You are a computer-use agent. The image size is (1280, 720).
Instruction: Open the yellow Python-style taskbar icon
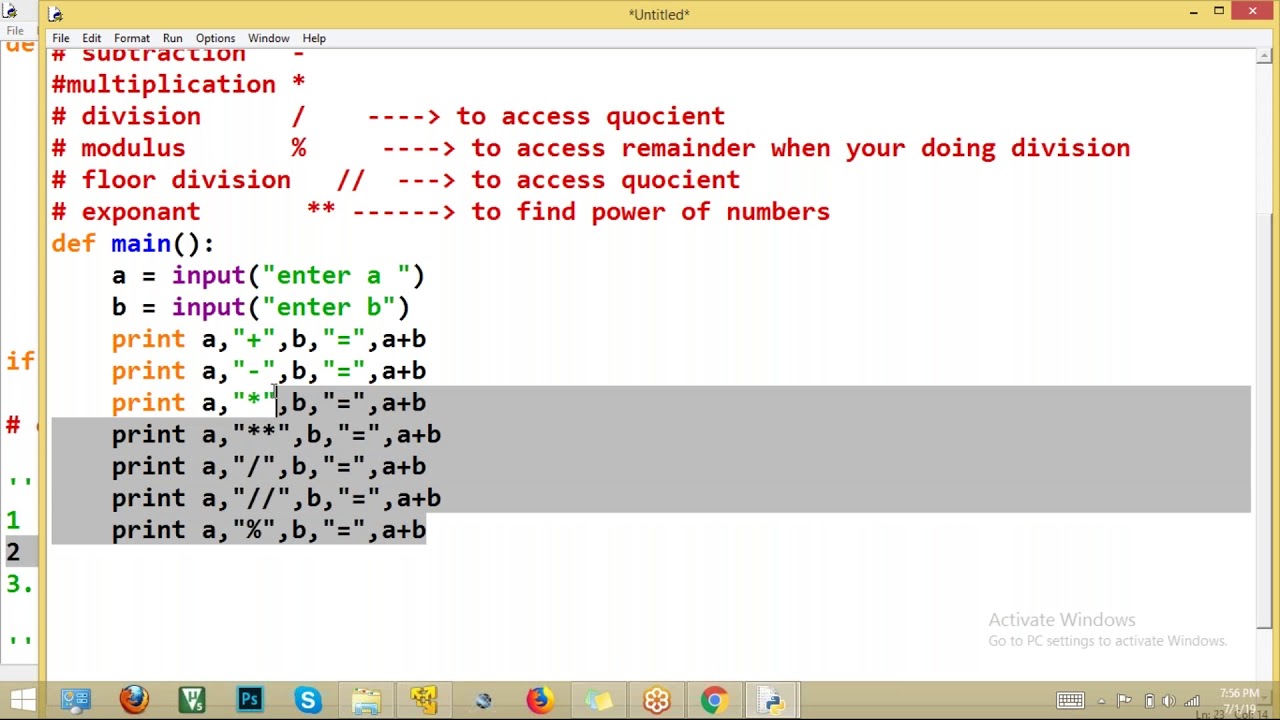coord(424,700)
